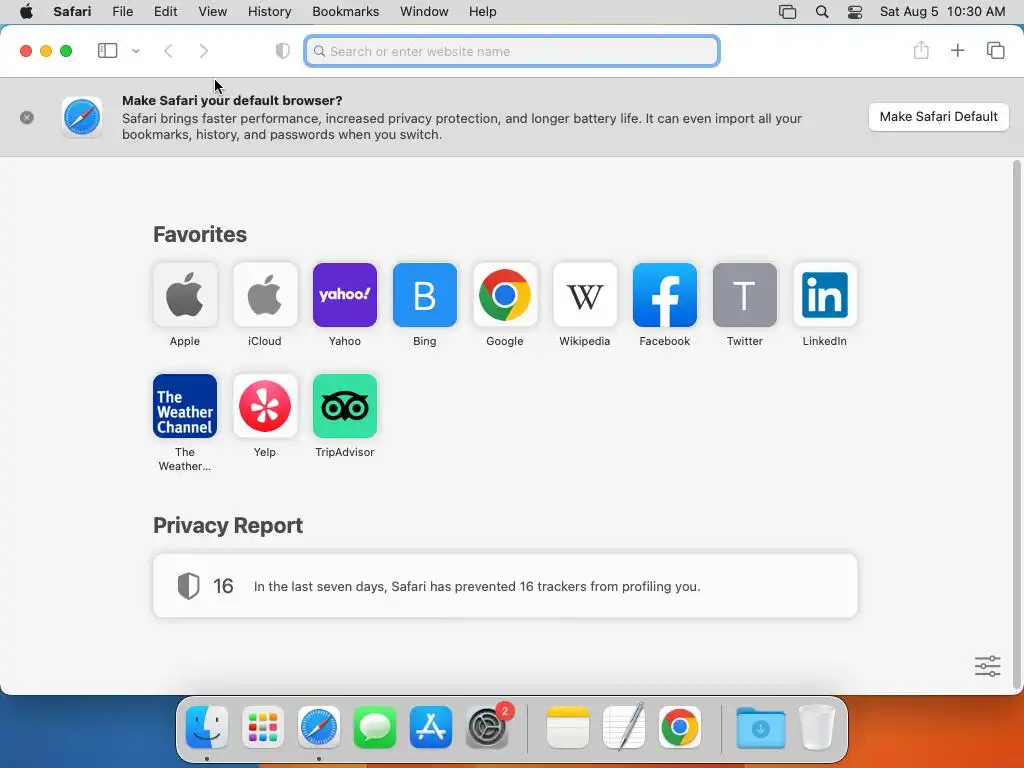Open the iCloud favorite
1024x768 pixels.
tap(264, 295)
